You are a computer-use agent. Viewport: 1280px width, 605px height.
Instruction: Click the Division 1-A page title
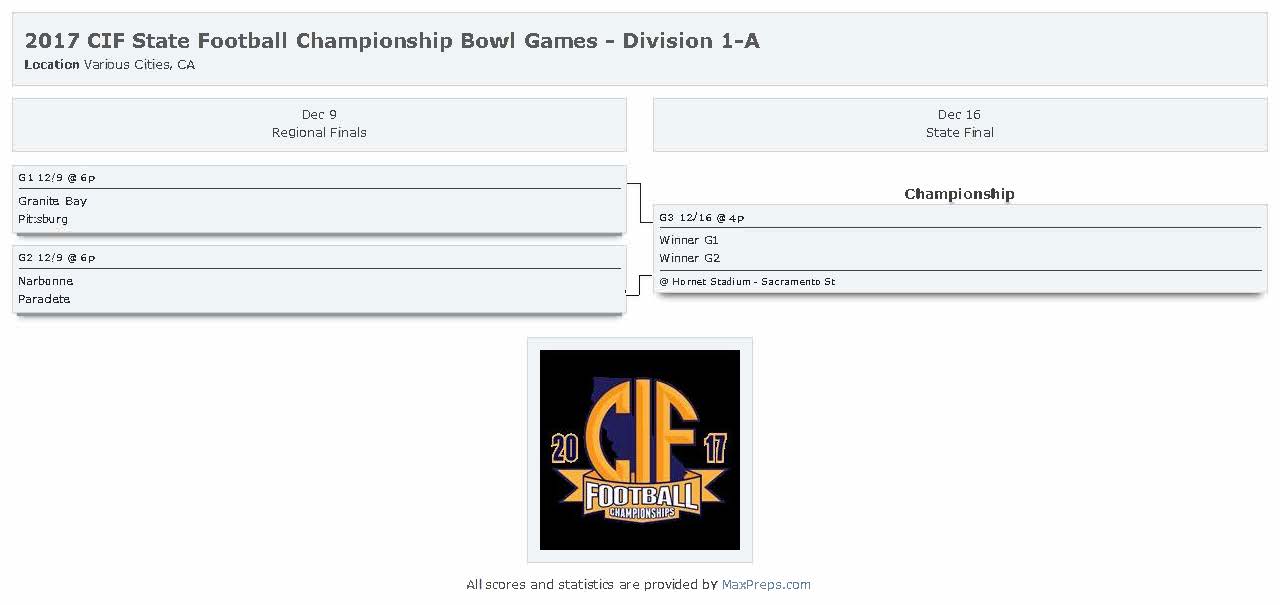pyautogui.click(x=392, y=41)
